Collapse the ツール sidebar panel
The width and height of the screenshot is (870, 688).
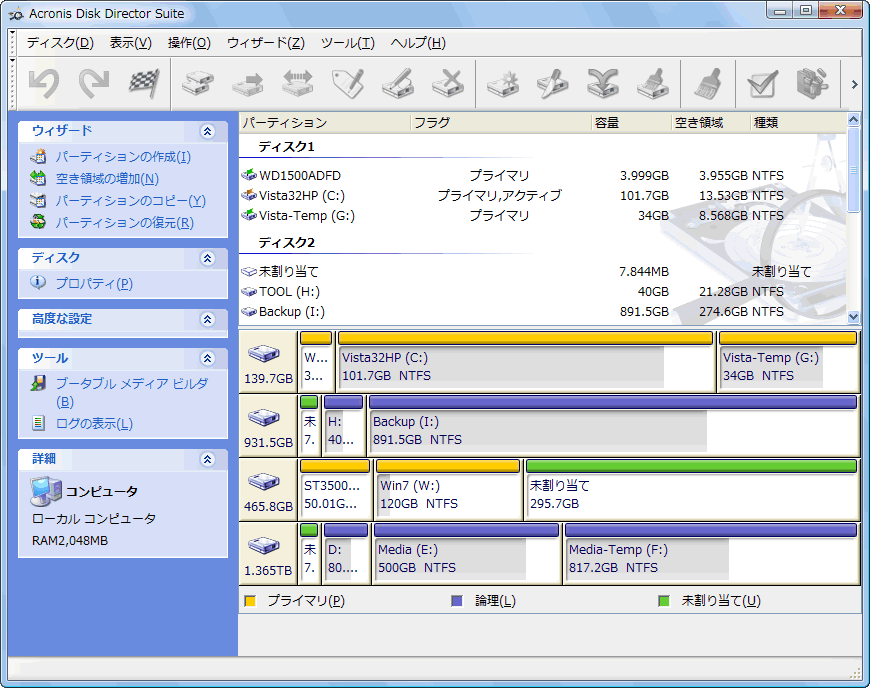click(x=208, y=358)
